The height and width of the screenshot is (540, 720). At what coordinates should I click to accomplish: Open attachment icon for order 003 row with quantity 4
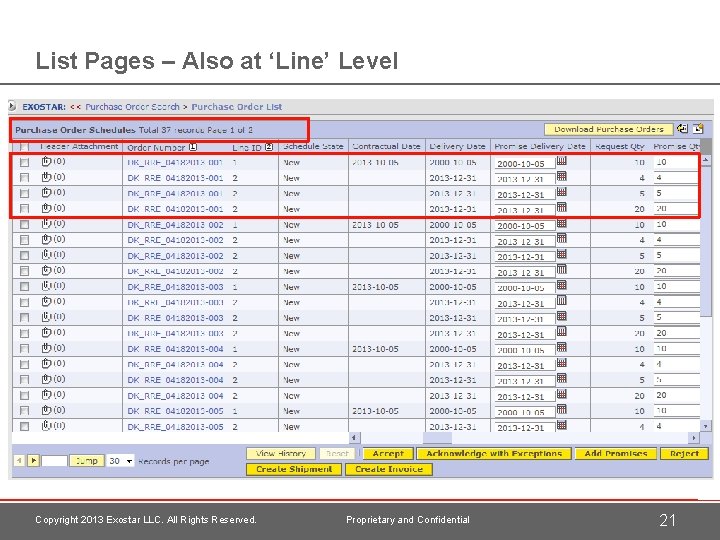click(x=46, y=302)
